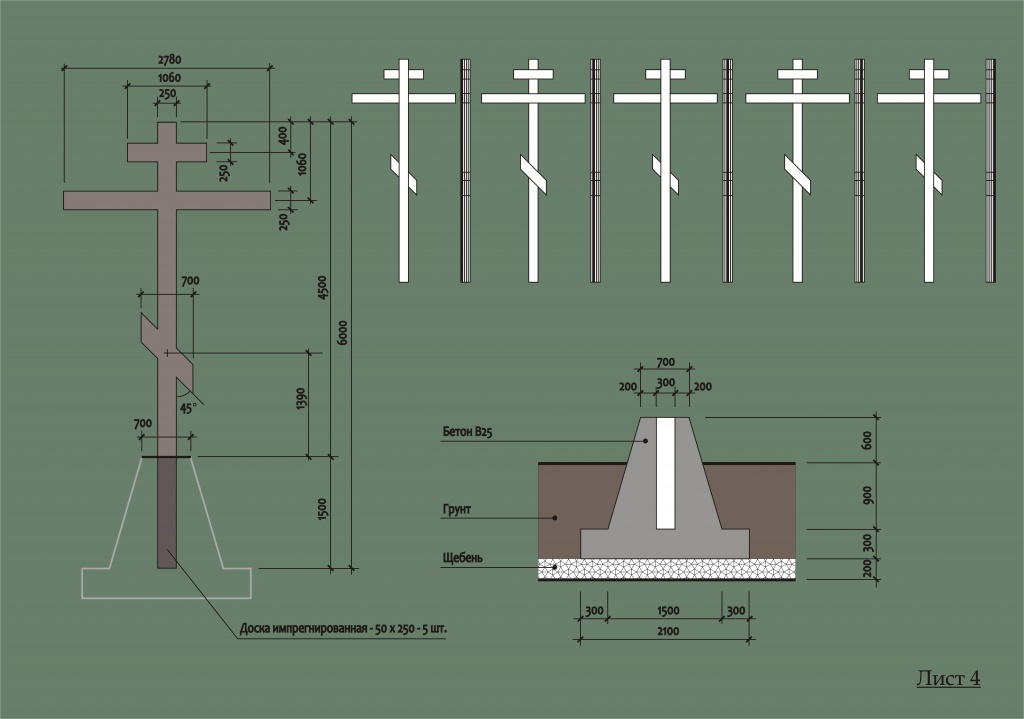
Task: Select the 1390 vertical dimension
Action: (x=301, y=400)
